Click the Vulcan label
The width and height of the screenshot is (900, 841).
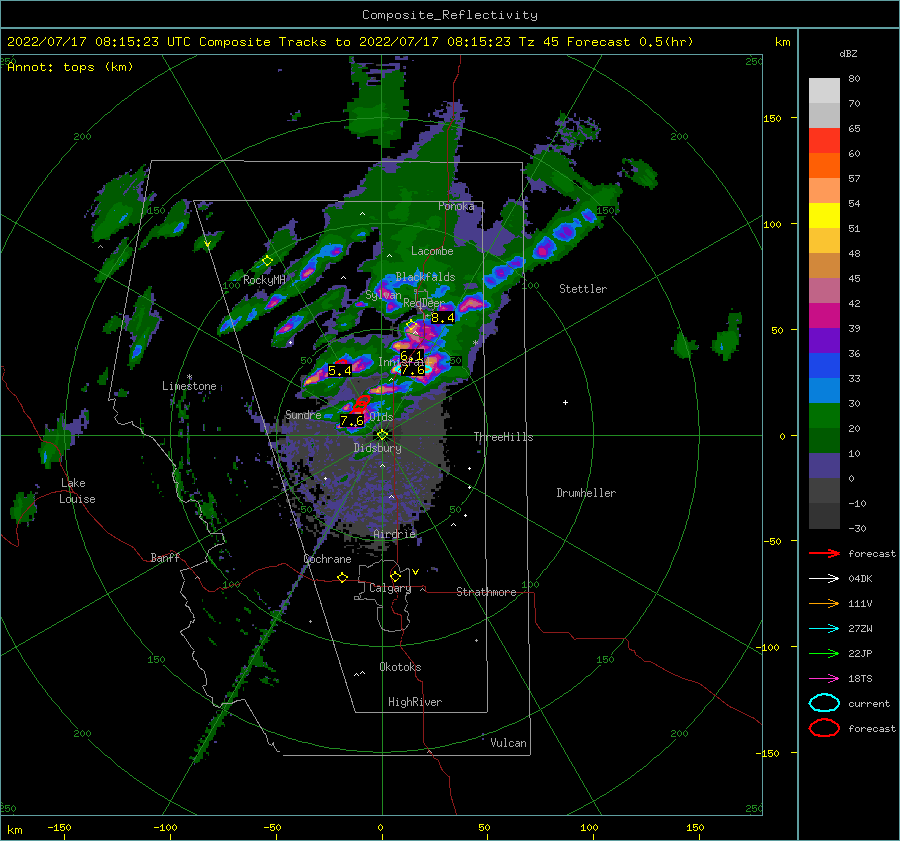[508, 743]
